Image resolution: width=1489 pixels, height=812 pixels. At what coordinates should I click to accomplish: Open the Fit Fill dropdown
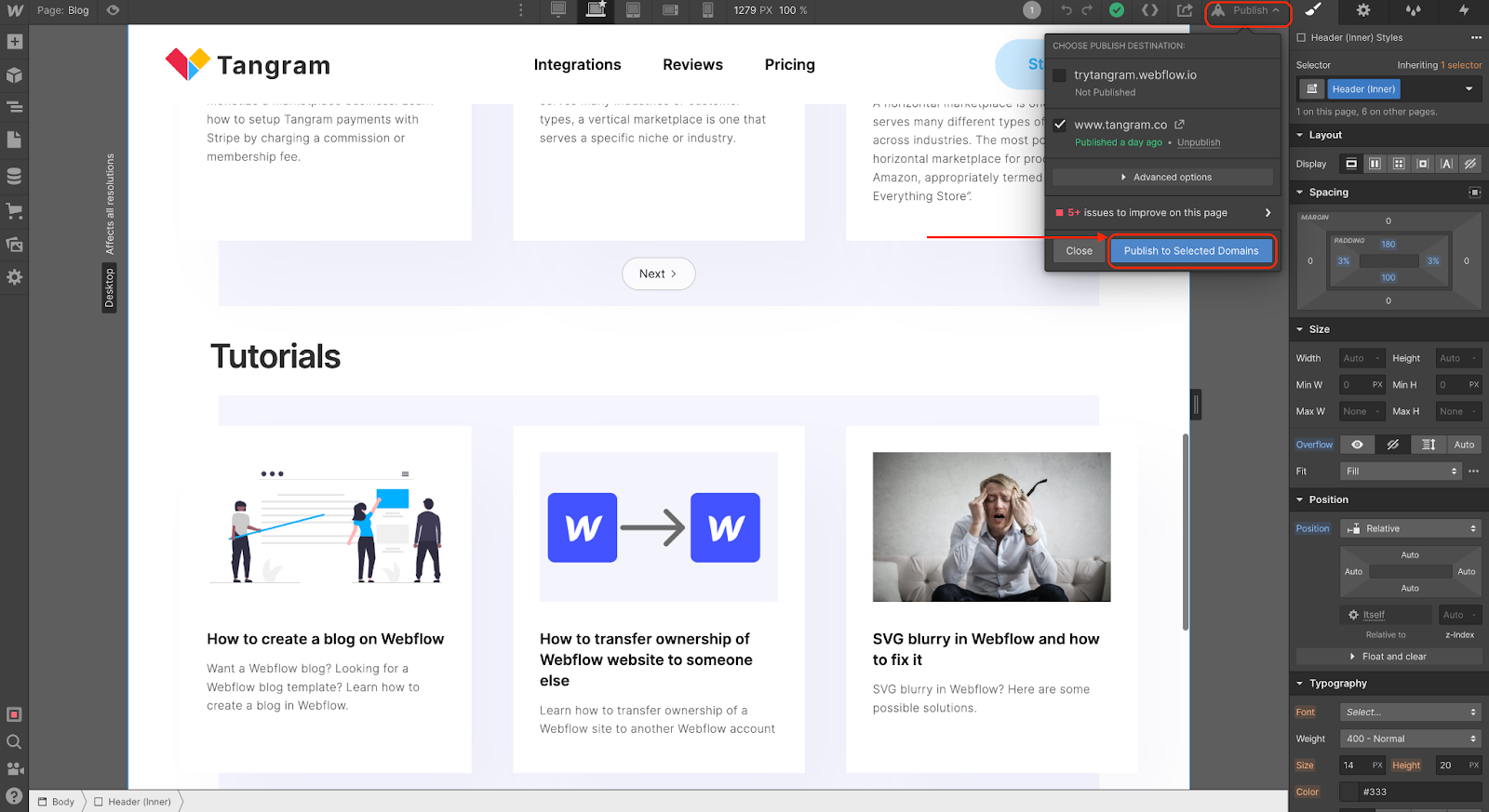(x=1401, y=472)
